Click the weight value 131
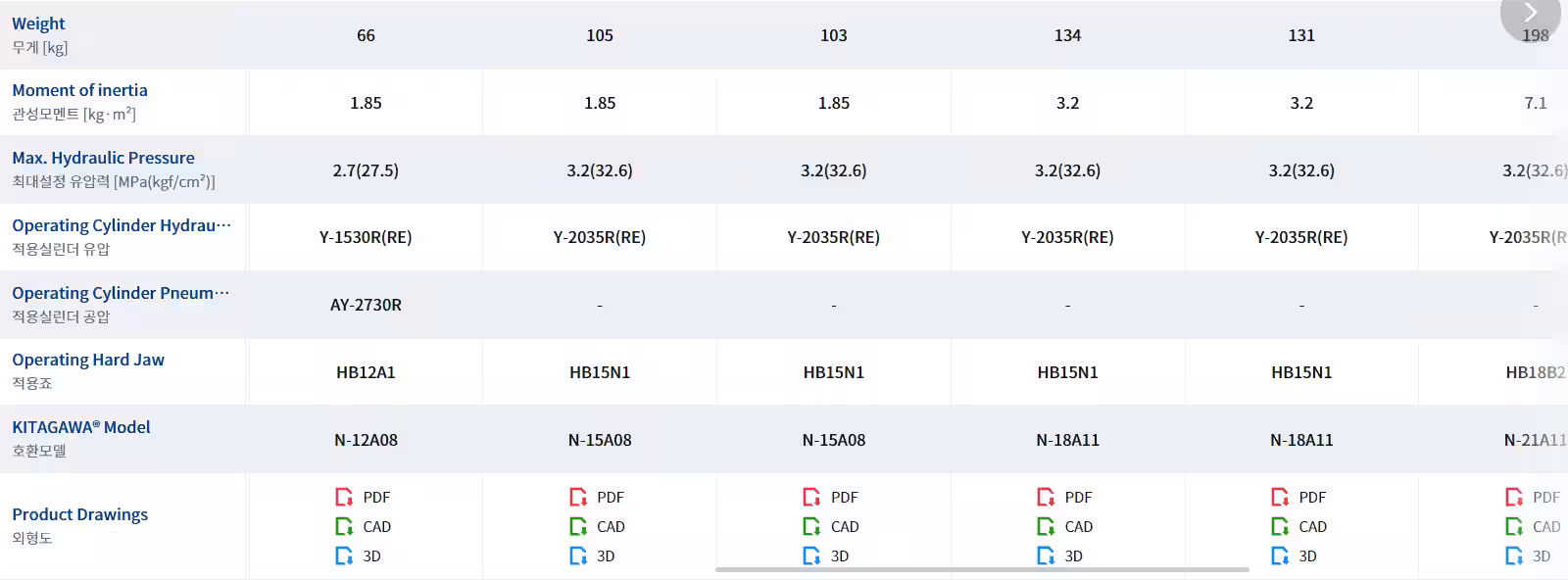The image size is (1568, 580). tap(1301, 35)
